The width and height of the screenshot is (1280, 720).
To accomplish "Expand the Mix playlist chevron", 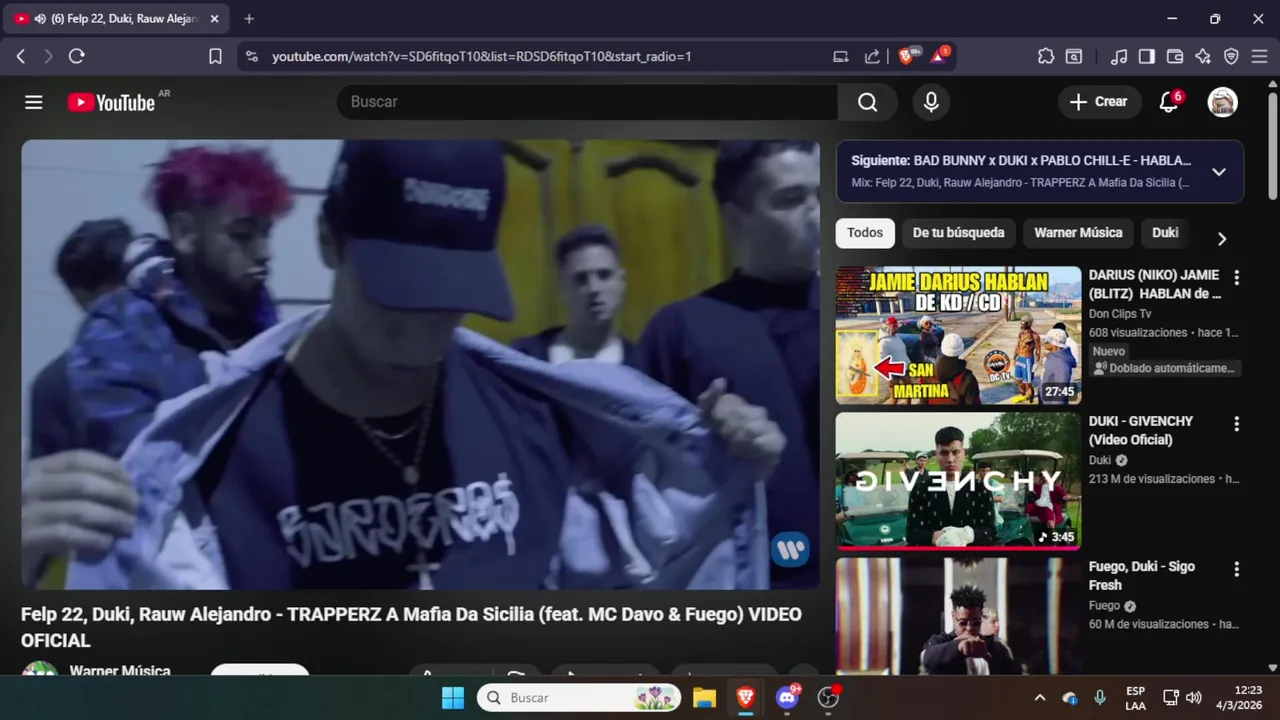I will pos(1219,172).
